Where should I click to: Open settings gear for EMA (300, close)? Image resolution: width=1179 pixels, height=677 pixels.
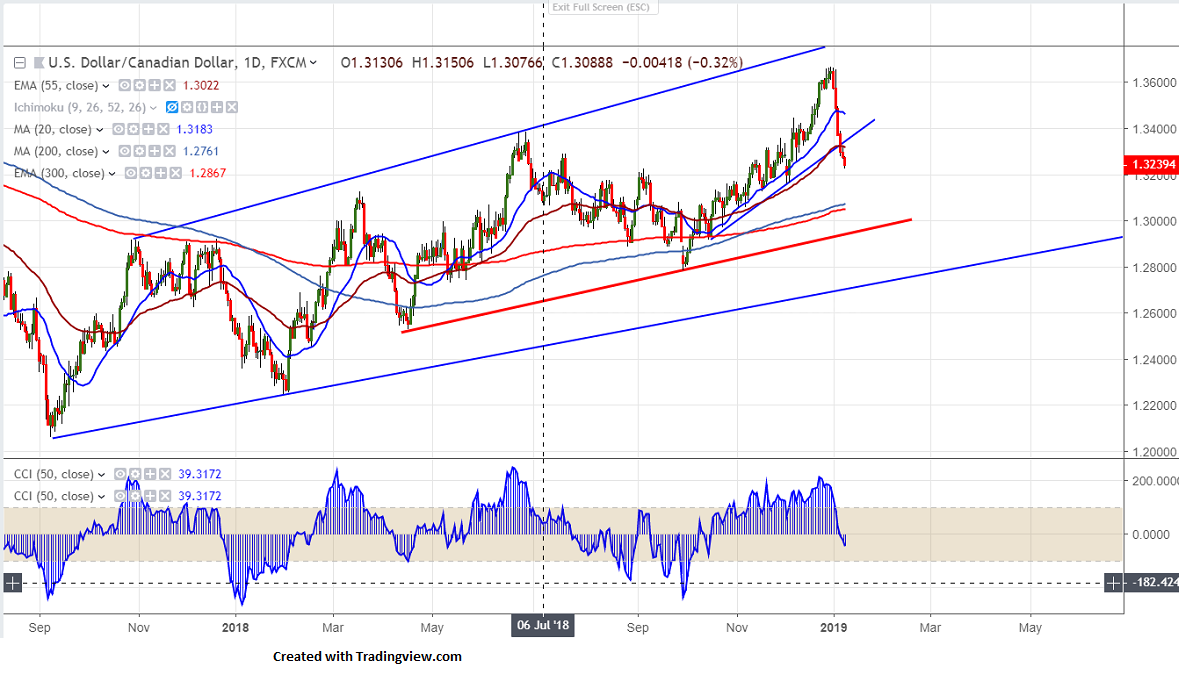pyautogui.click(x=146, y=173)
